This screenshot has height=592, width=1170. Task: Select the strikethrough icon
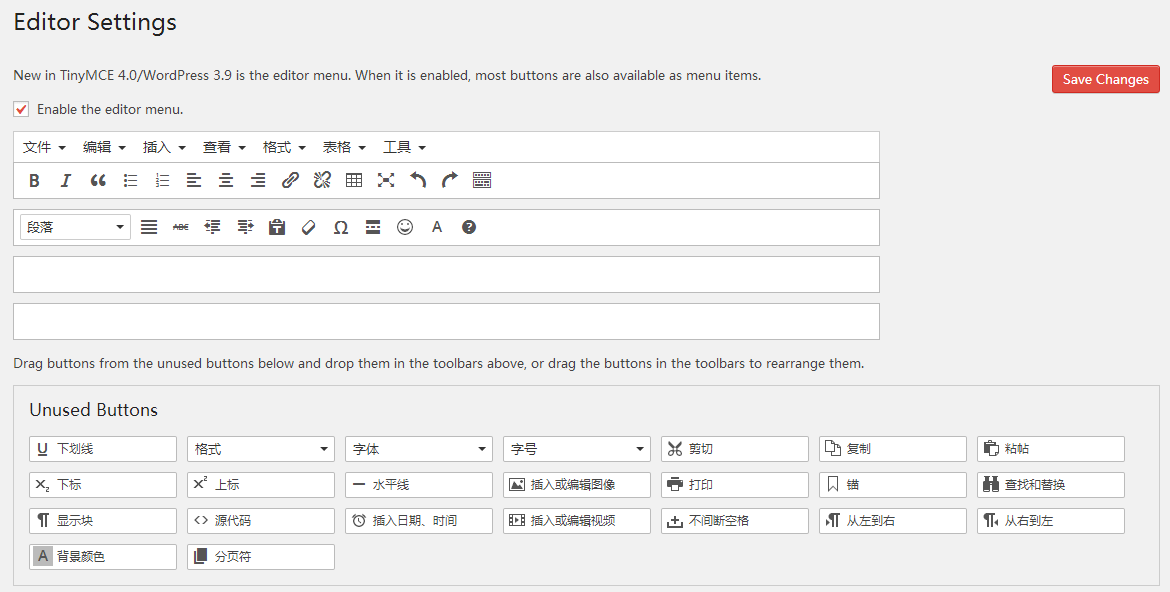(x=181, y=227)
